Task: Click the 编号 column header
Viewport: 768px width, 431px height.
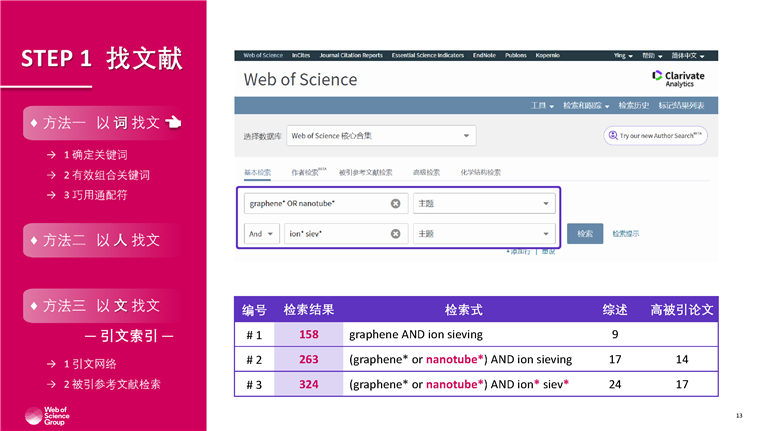Action: click(254, 310)
